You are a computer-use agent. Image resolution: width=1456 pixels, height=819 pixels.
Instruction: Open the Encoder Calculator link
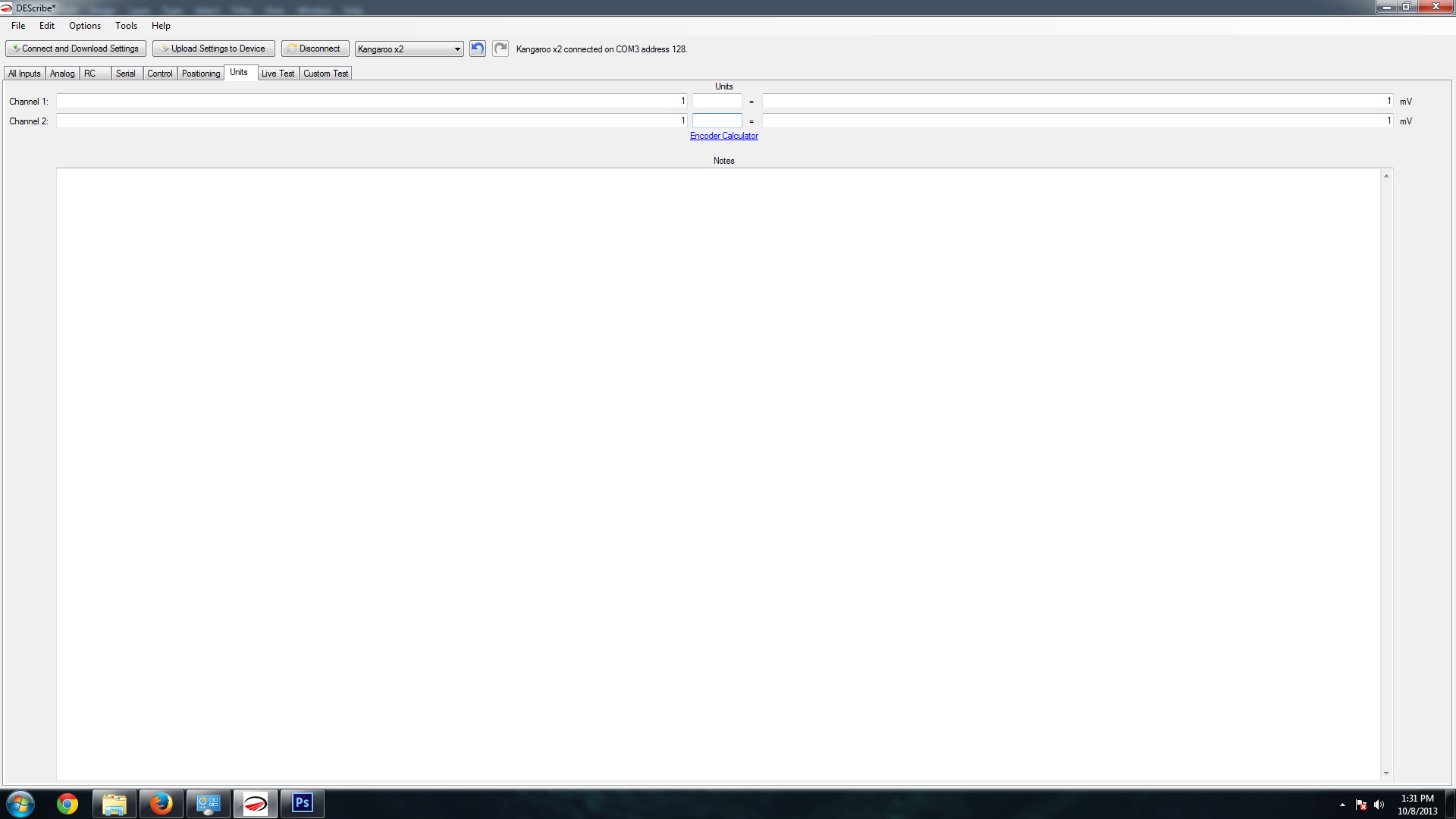[x=723, y=136]
